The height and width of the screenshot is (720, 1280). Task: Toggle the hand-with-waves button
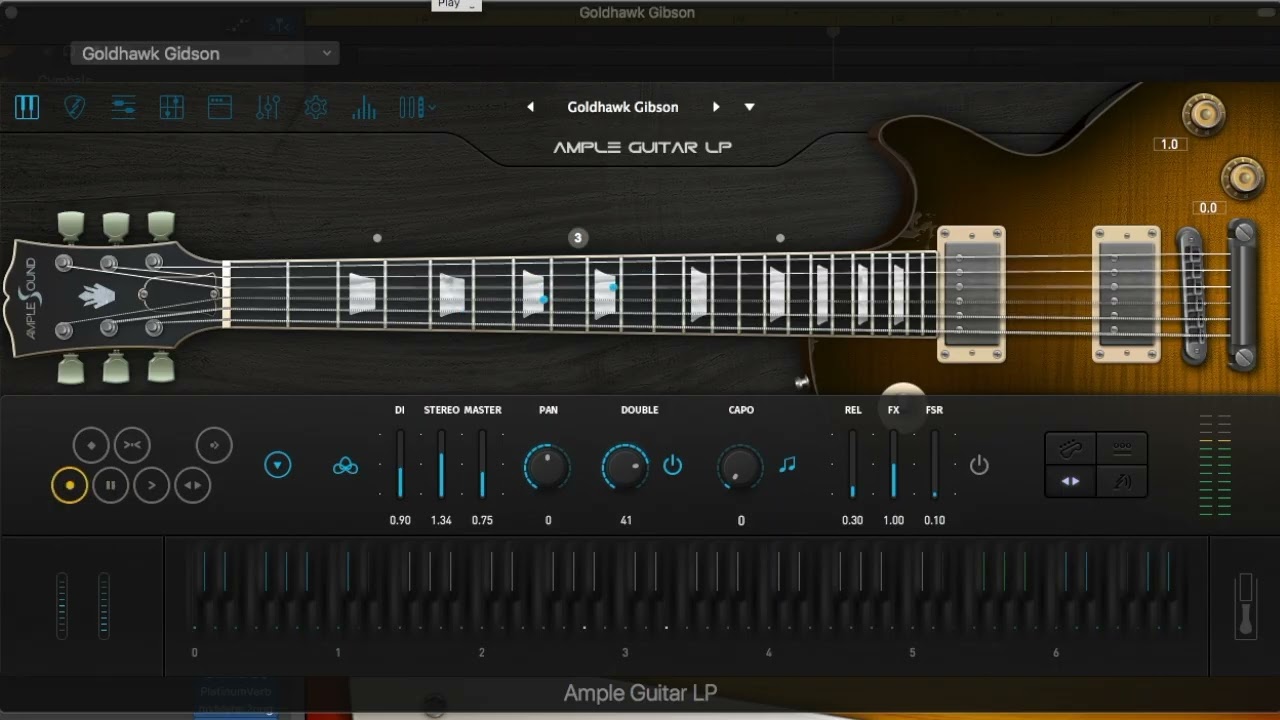(1122, 481)
